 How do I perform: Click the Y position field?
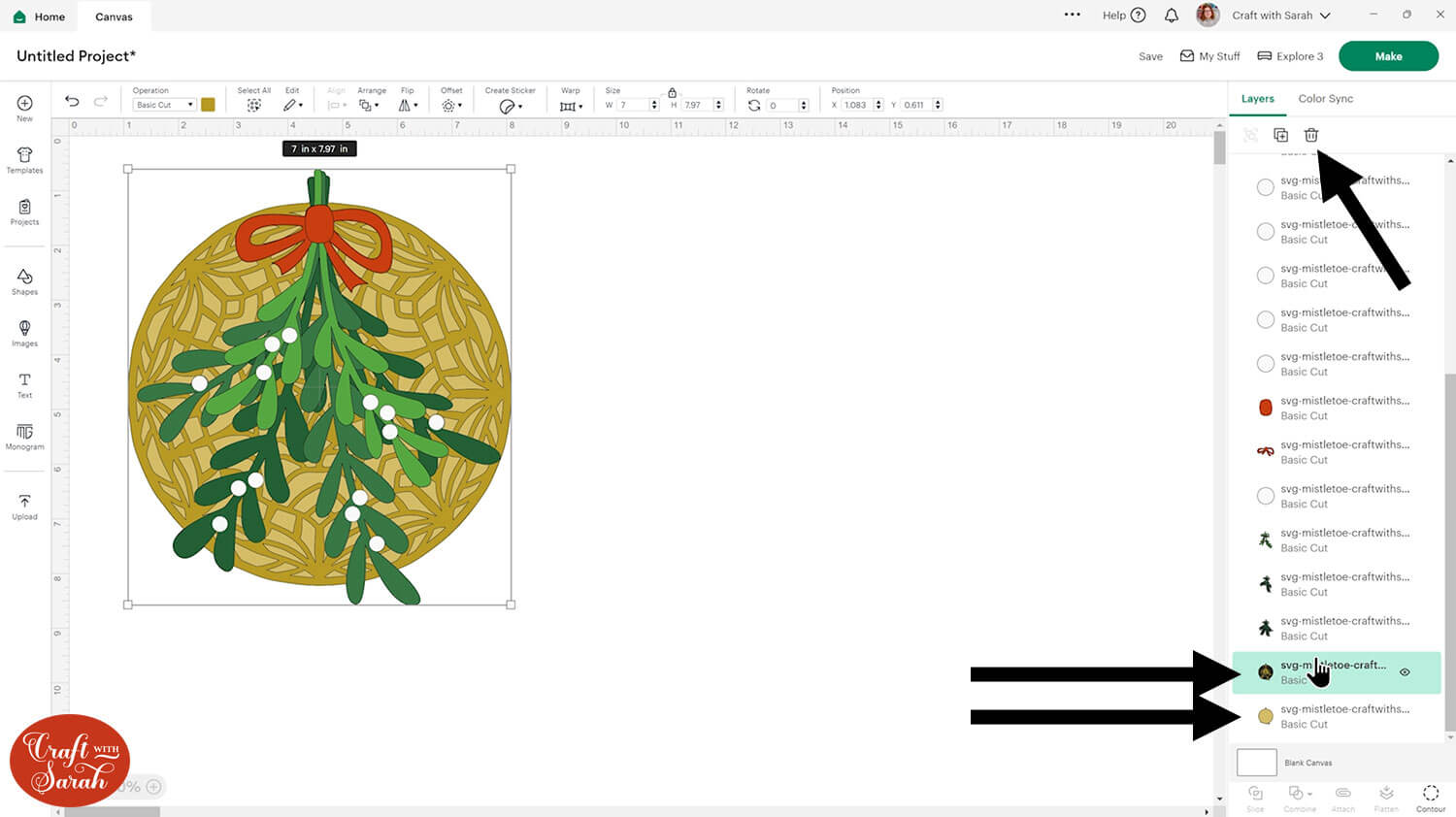tap(916, 105)
